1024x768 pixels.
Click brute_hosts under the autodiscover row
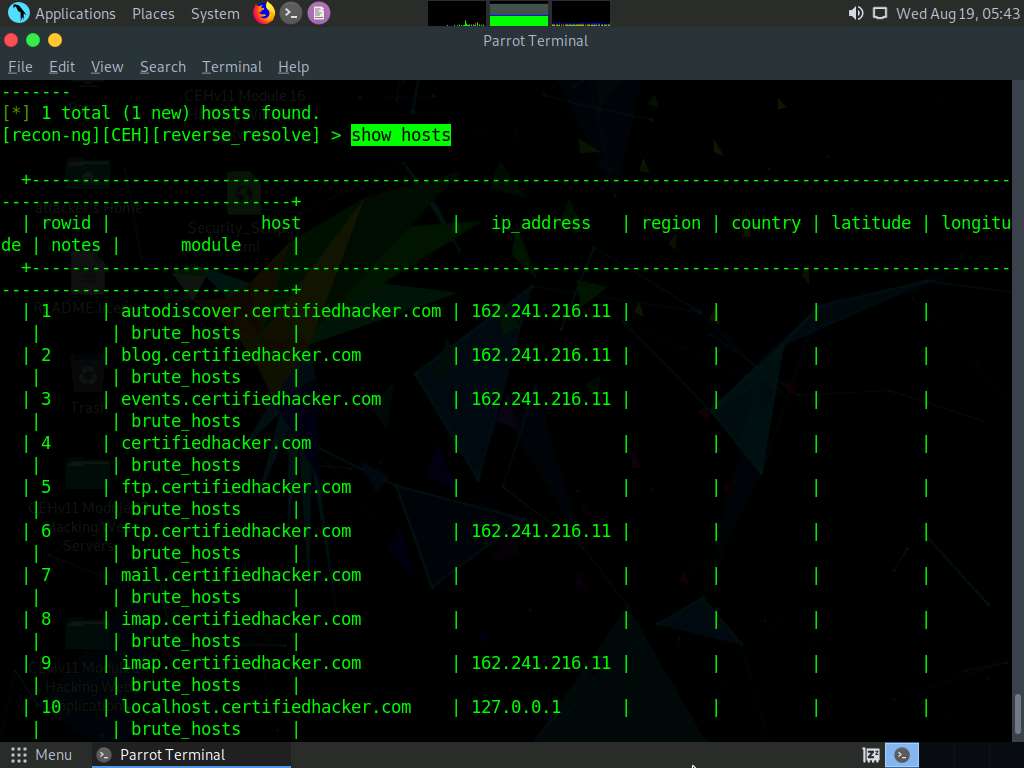(185, 333)
